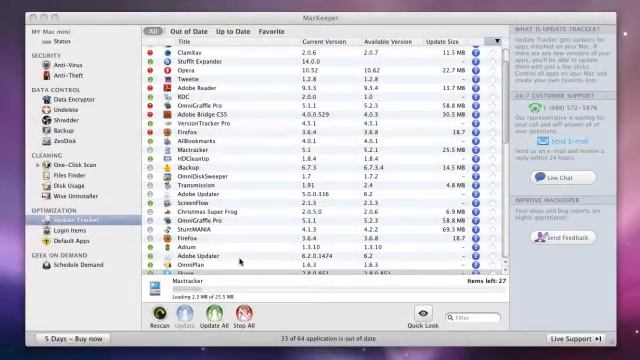Screen dimensions: 640x360
Task: Select the HDCleanUp row
Action: click(322, 159)
